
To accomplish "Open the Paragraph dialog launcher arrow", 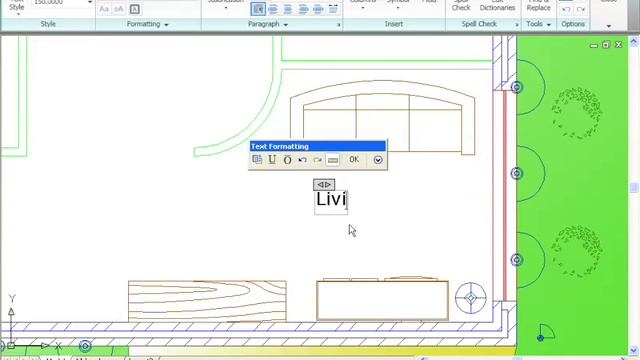I will (x=338, y=25).
